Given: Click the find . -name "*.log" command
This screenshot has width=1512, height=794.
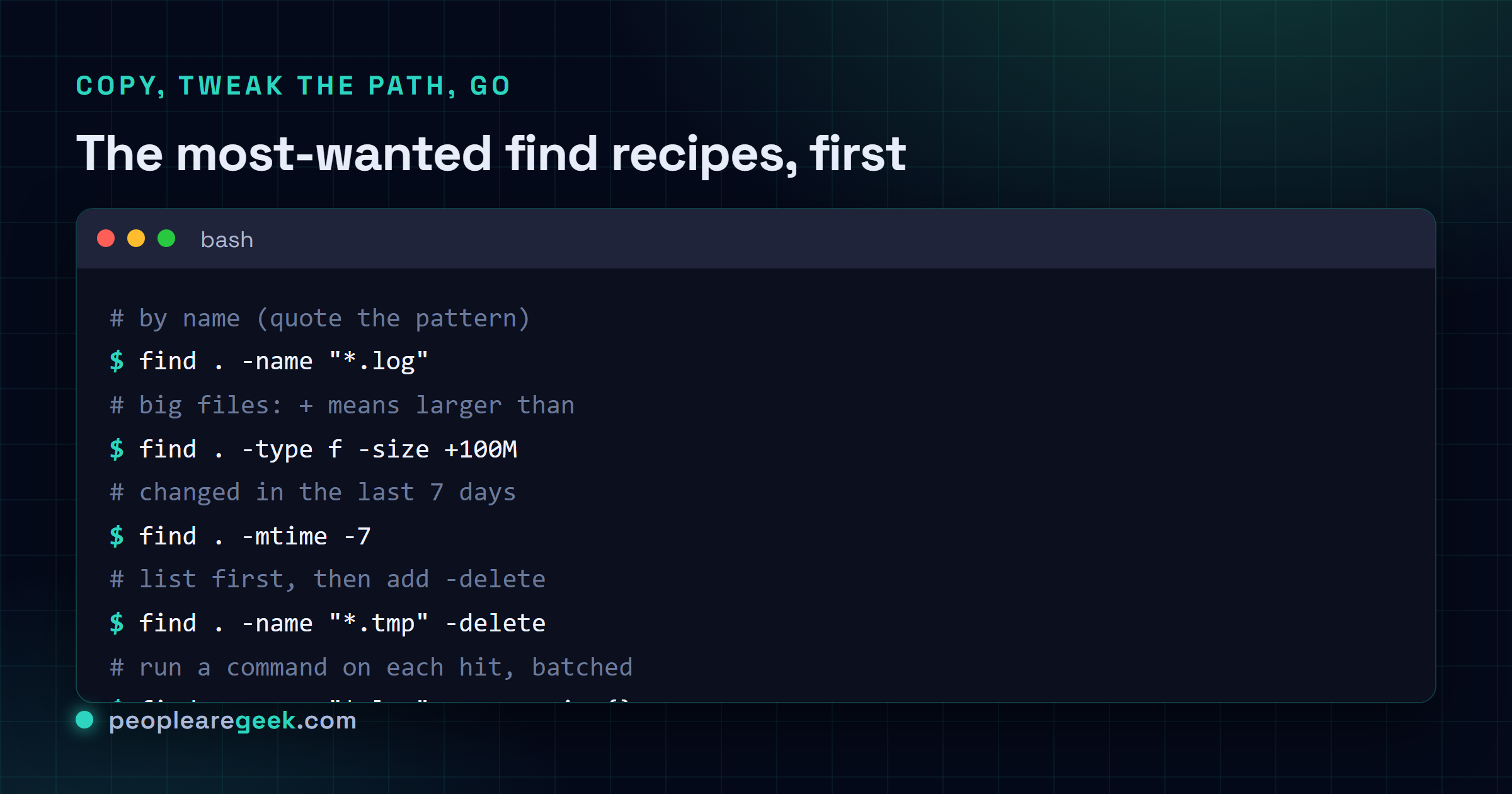Looking at the screenshot, I should (x=283, y=361).
